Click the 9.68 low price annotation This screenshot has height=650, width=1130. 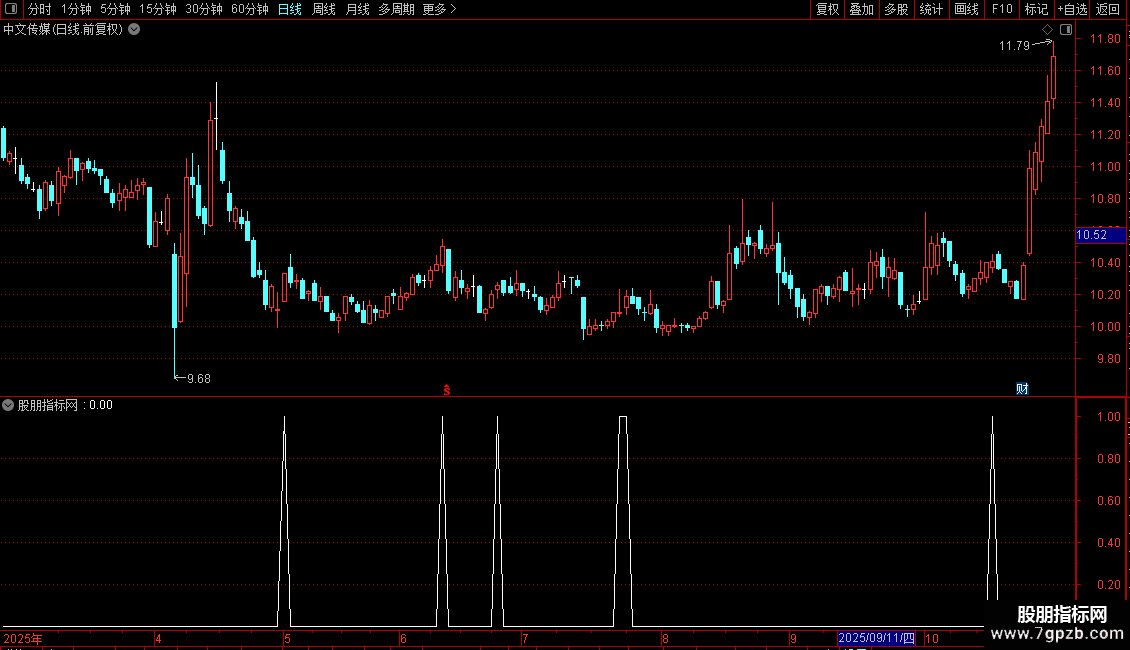[199, 379]
